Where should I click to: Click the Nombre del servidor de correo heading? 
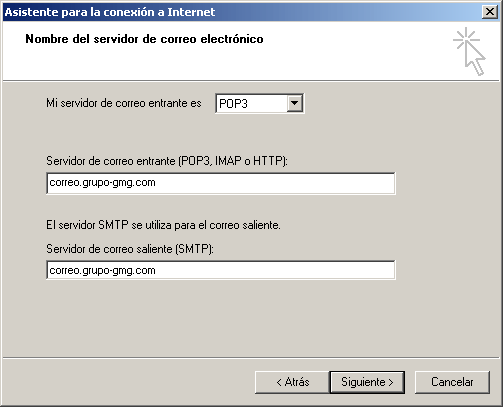click(x=144, y=39)
